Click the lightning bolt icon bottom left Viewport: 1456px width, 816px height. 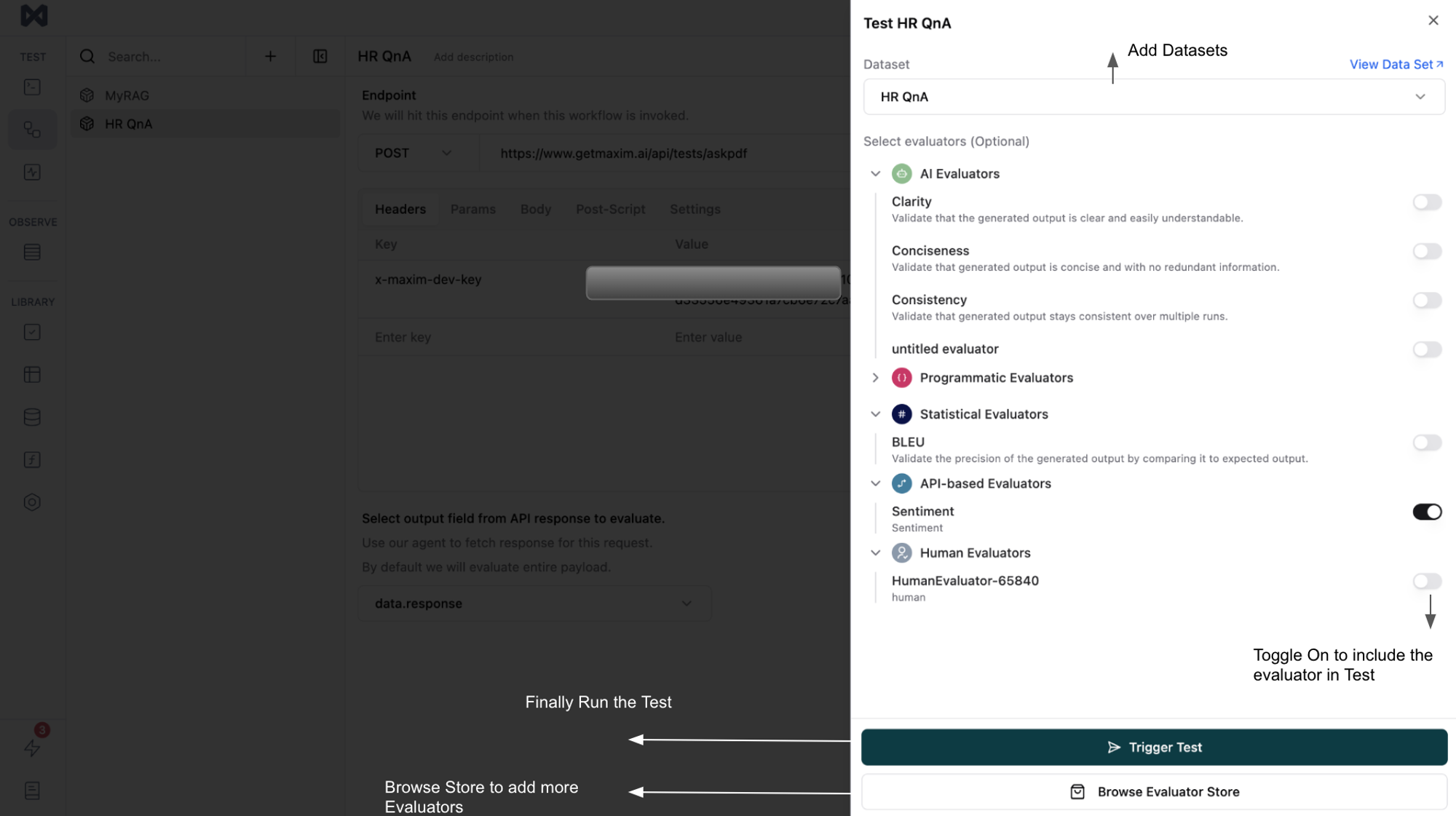pyautogui.click(x=32, y=748)
